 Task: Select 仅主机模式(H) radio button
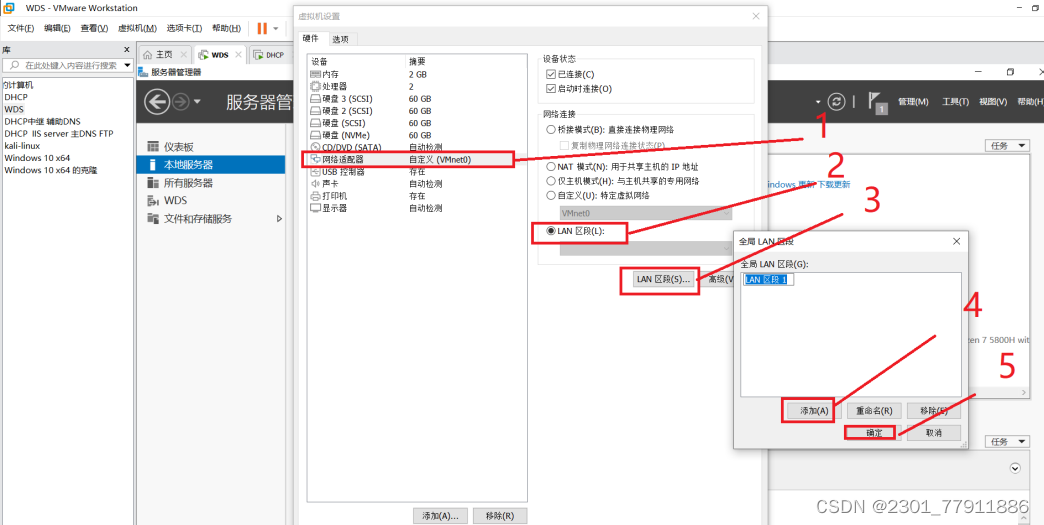[551, 181]
